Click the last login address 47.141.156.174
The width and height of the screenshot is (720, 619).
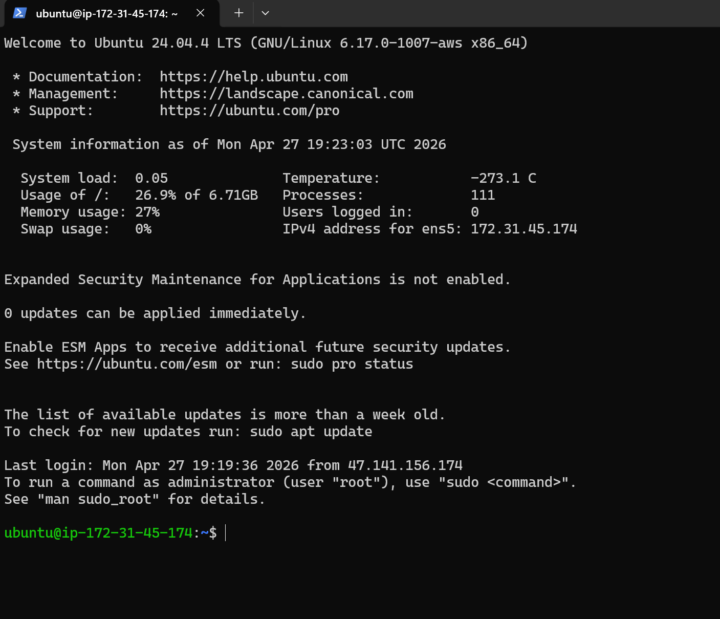[405, 466]
